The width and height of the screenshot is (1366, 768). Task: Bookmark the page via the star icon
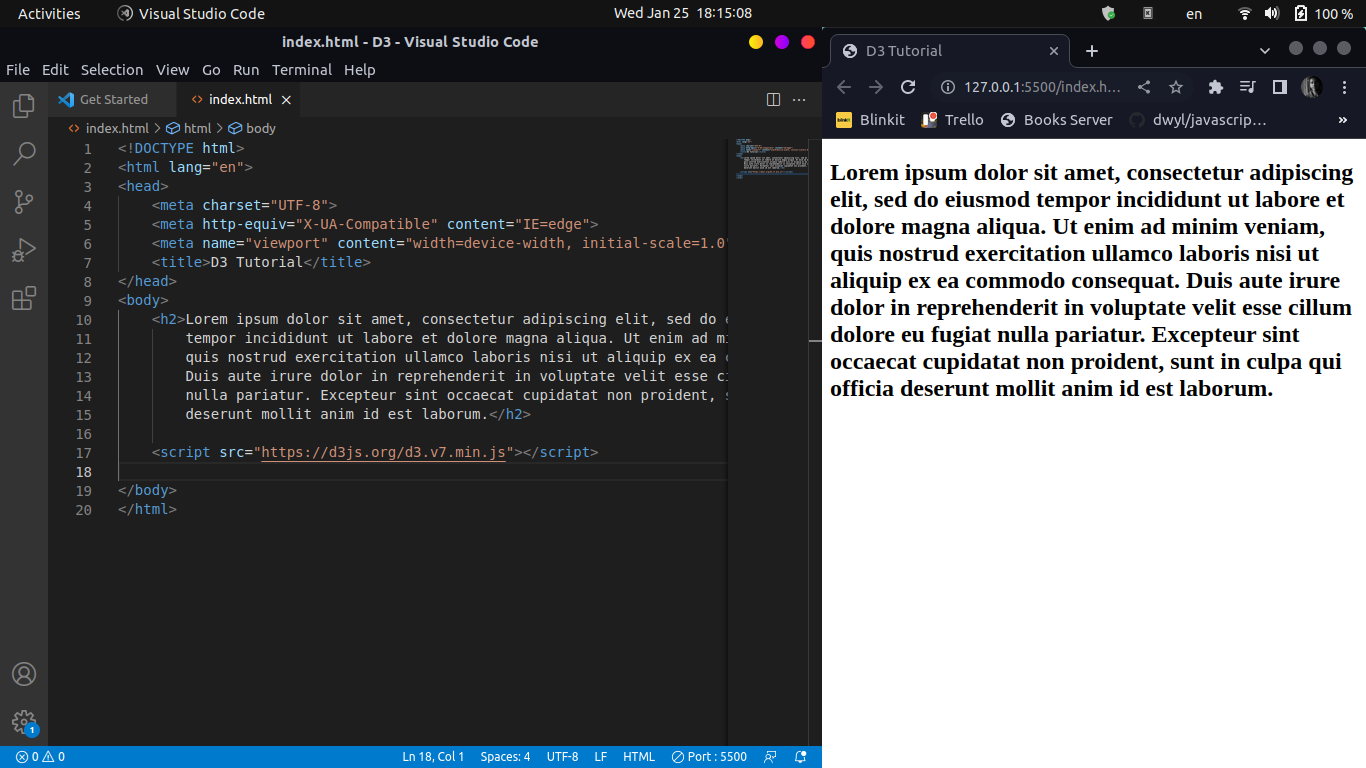pos(1175,87)
